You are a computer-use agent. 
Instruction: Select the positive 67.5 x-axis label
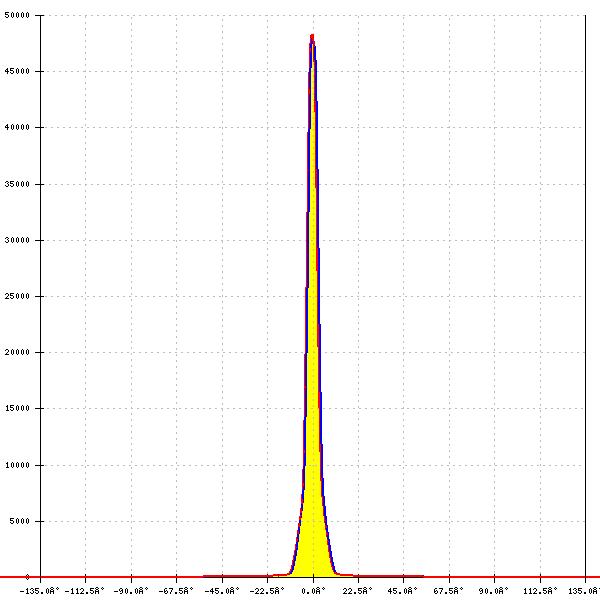tap(448, 591)
